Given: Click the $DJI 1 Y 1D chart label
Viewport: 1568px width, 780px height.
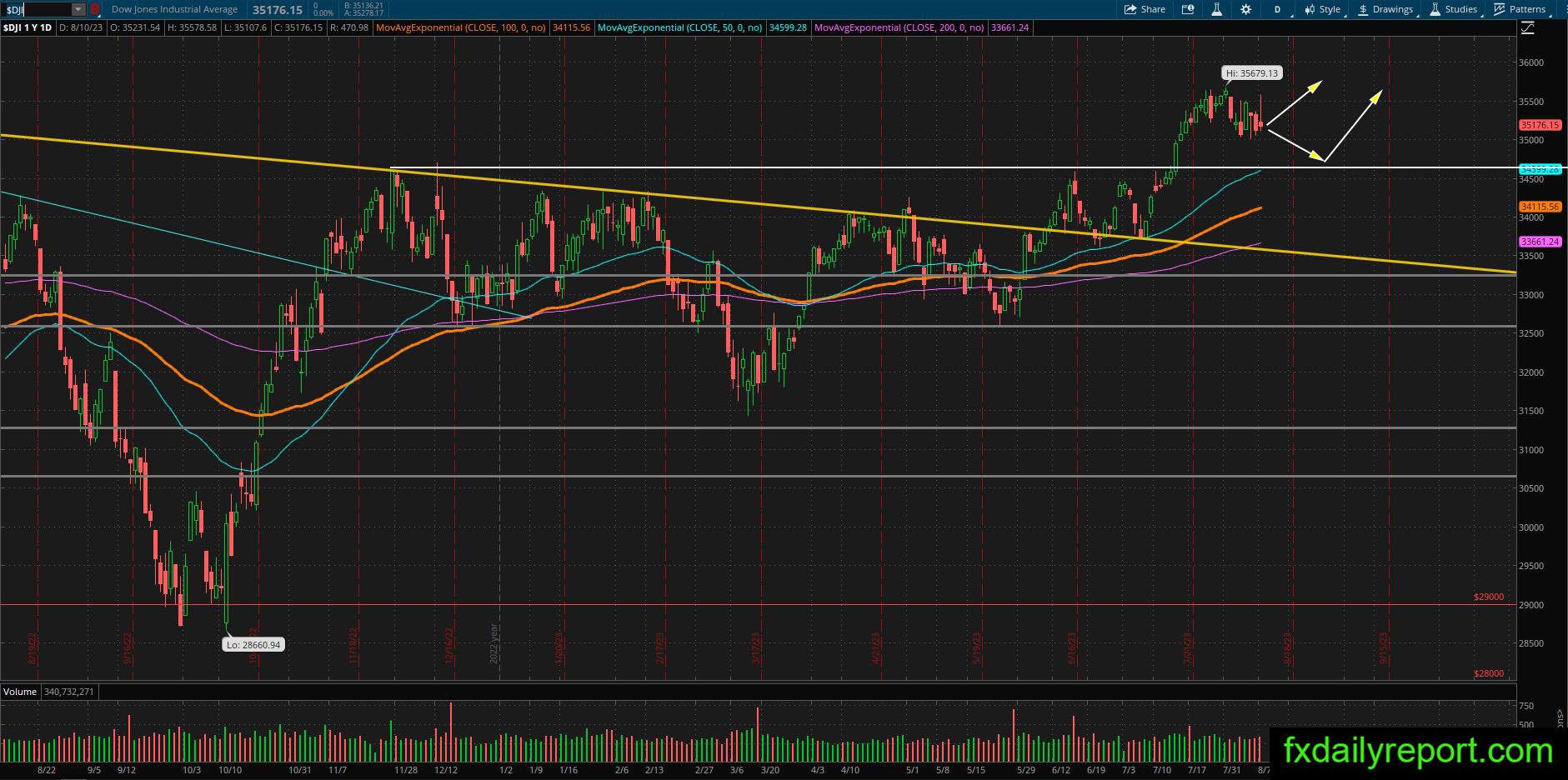Looking at the screenshot, I should (x=28, y=27).
